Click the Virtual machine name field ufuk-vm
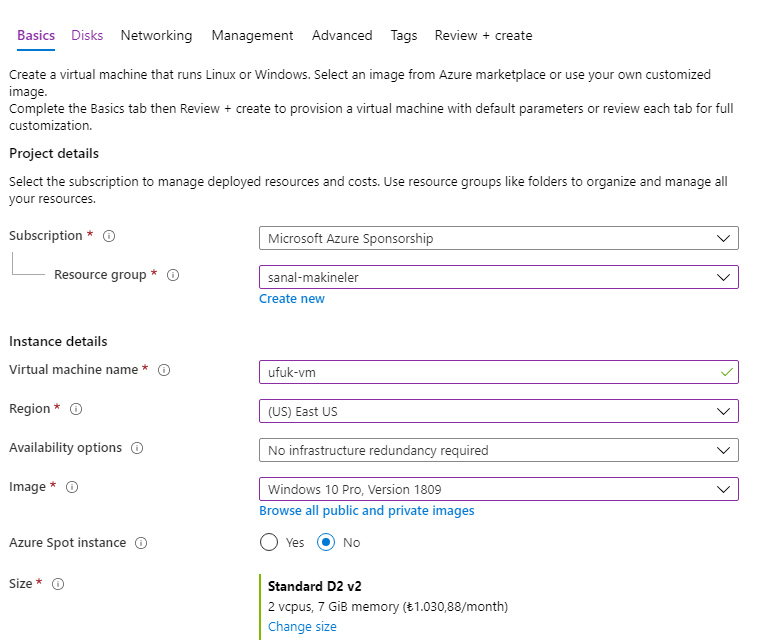The height and width of the screenshot is (644, 763). pyautogui.click(x=499, y=372)
